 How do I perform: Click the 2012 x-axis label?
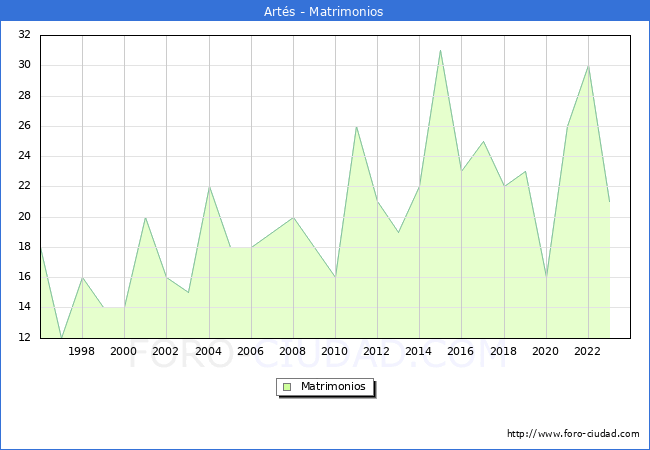point(376,351)
